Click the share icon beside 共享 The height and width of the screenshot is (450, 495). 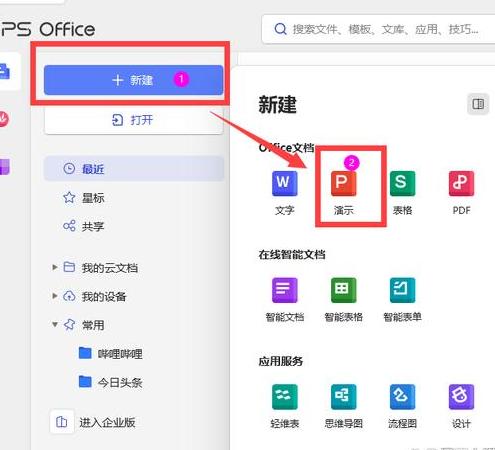69,226
